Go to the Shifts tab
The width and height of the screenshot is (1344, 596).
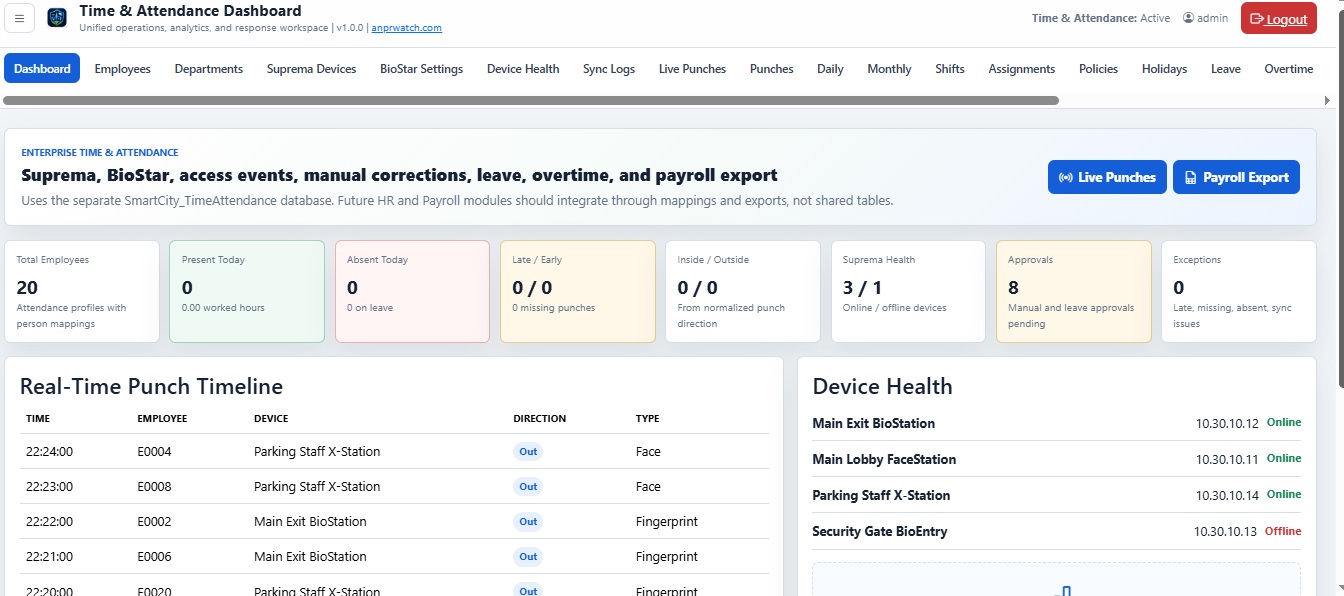tap(950, 69)
